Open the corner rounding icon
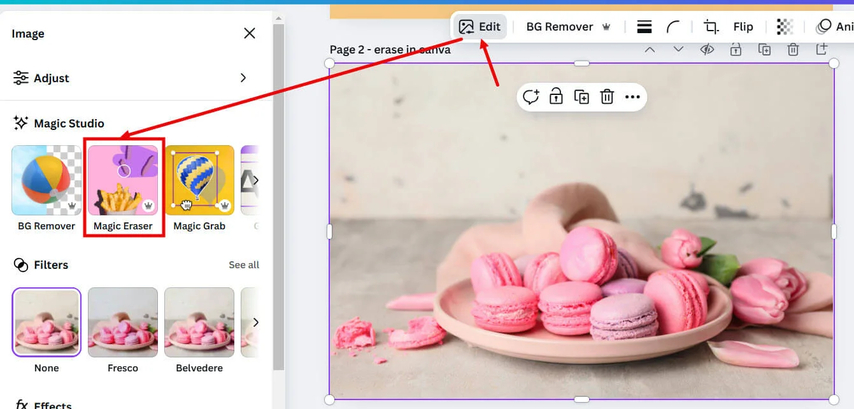The height and width of the screenshot is (409, 854). tap(674, 27)
